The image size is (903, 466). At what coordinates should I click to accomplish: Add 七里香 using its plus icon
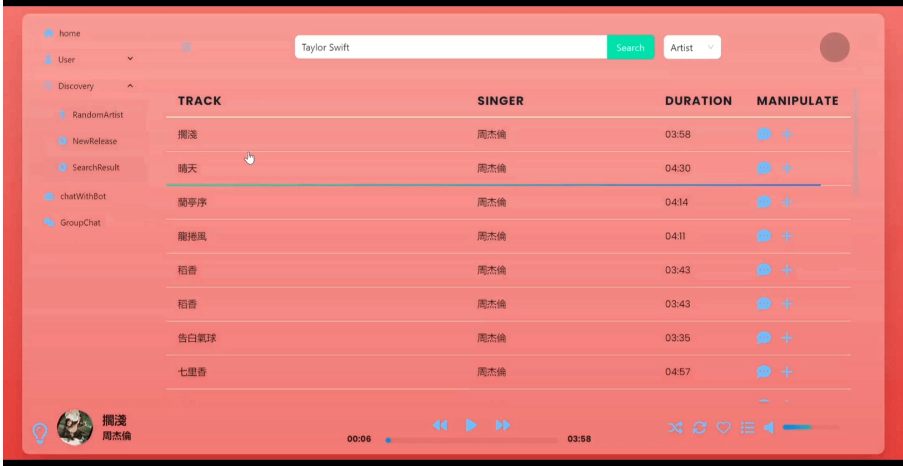(787, 372)
